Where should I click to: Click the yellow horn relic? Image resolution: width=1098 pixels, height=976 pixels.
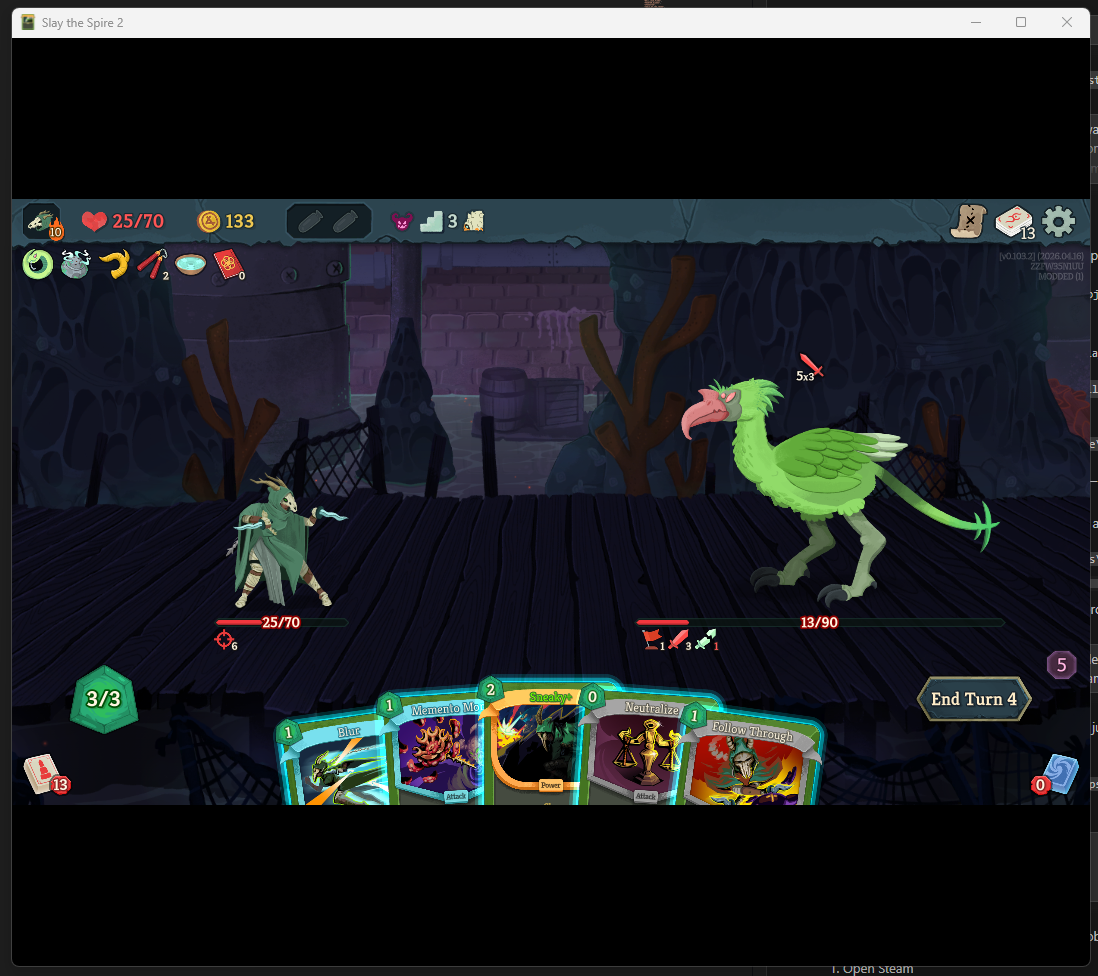[x=114, y=264]
